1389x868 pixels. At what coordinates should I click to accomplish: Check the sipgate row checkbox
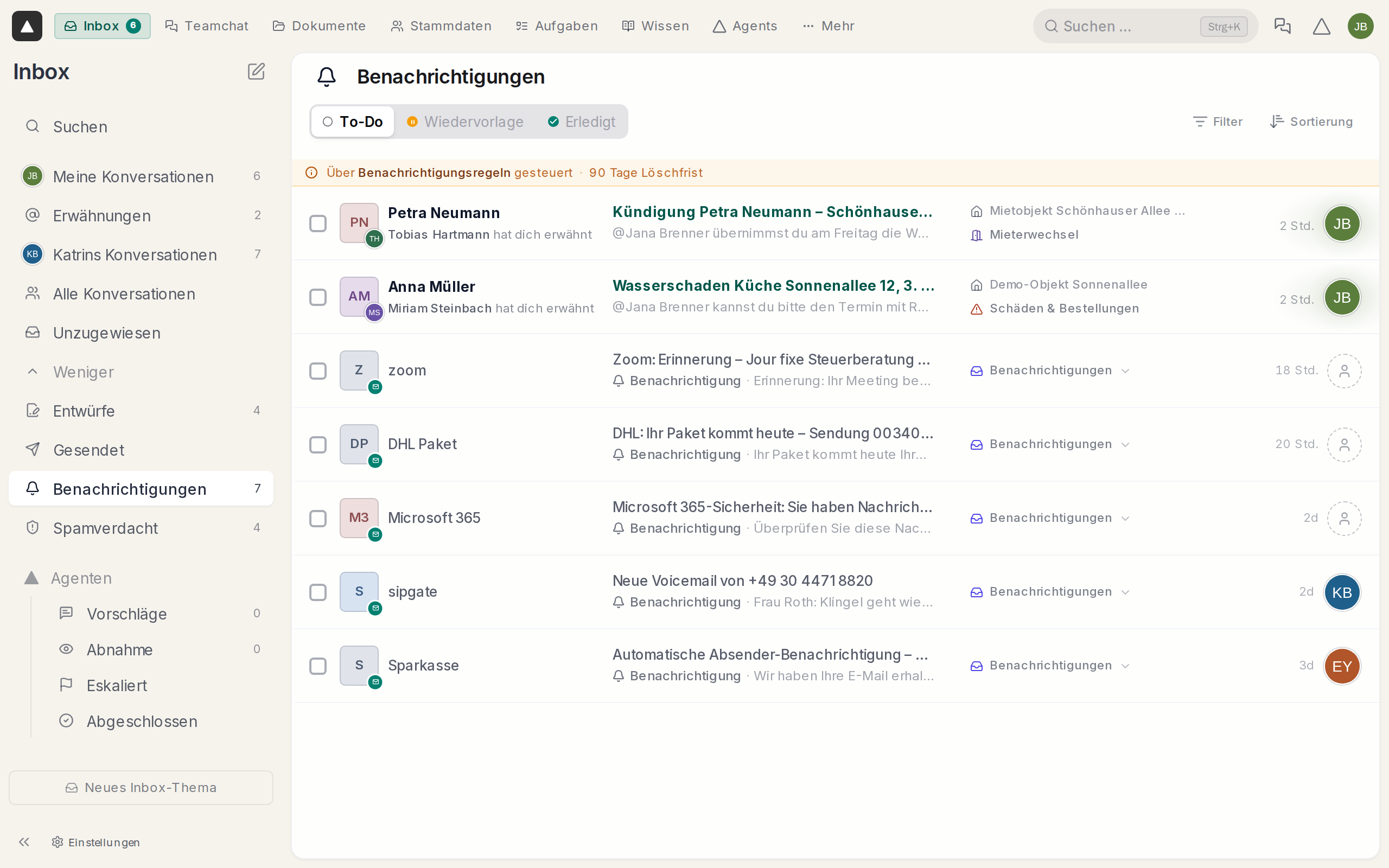[317, 592]
